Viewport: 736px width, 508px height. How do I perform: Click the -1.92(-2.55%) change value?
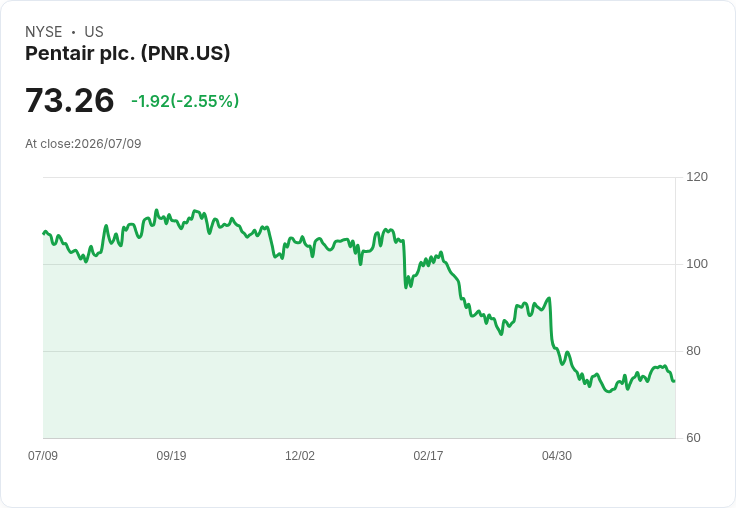pos(185,101)
